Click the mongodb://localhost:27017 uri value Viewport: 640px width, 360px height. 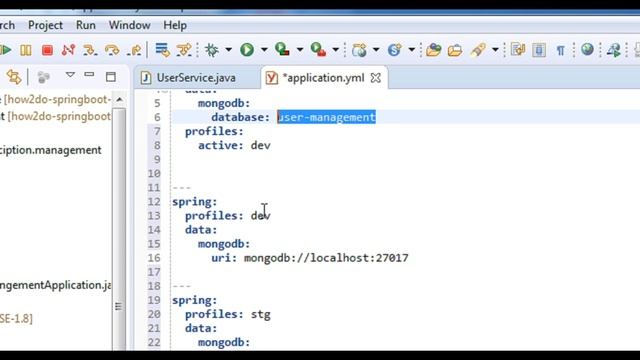326,258
